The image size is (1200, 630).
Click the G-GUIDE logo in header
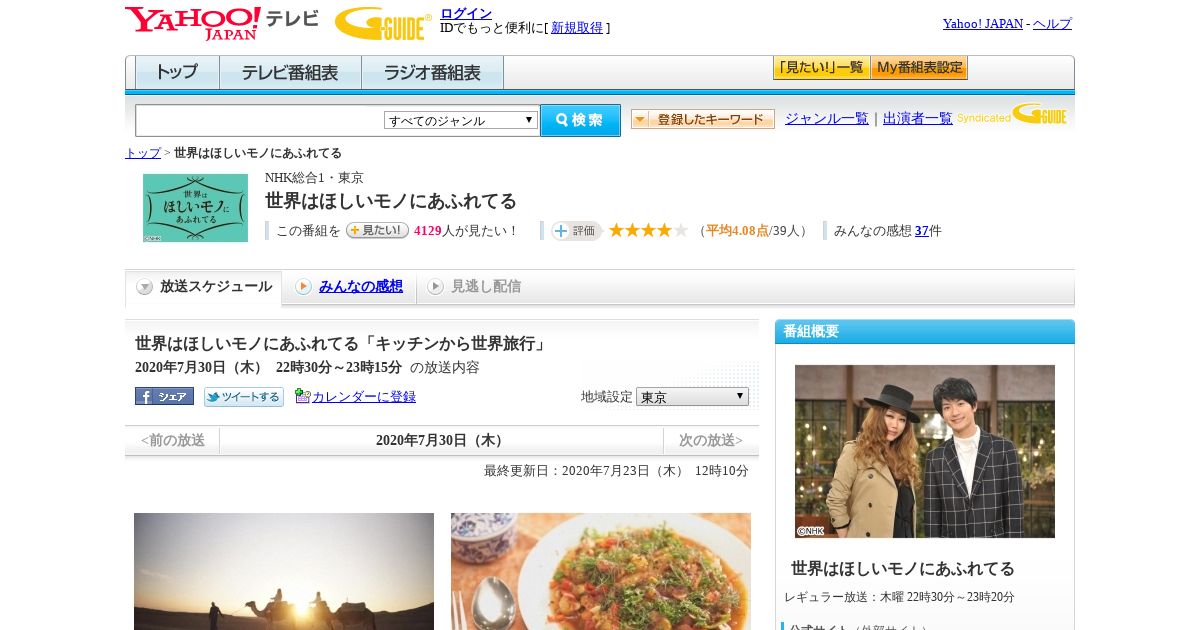383,24
